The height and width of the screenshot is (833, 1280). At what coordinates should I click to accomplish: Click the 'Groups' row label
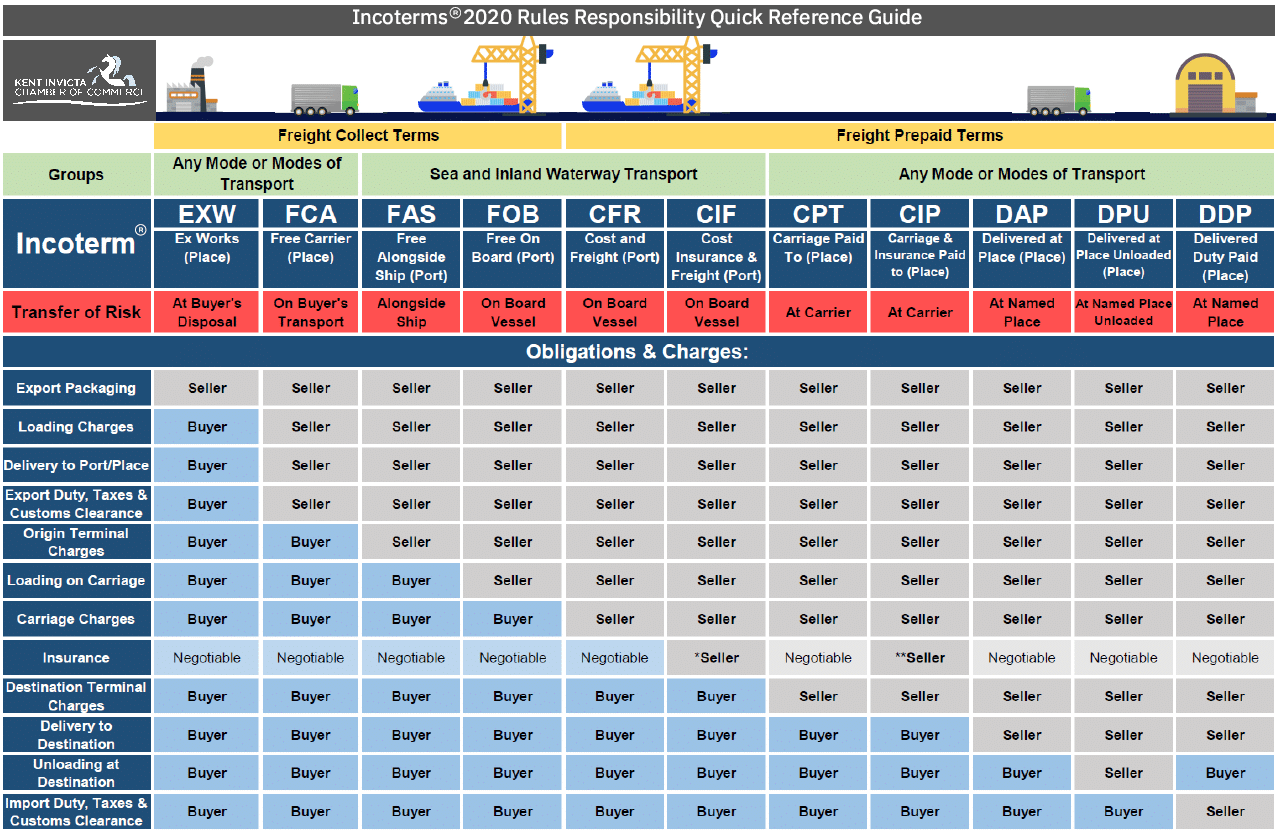76,174
